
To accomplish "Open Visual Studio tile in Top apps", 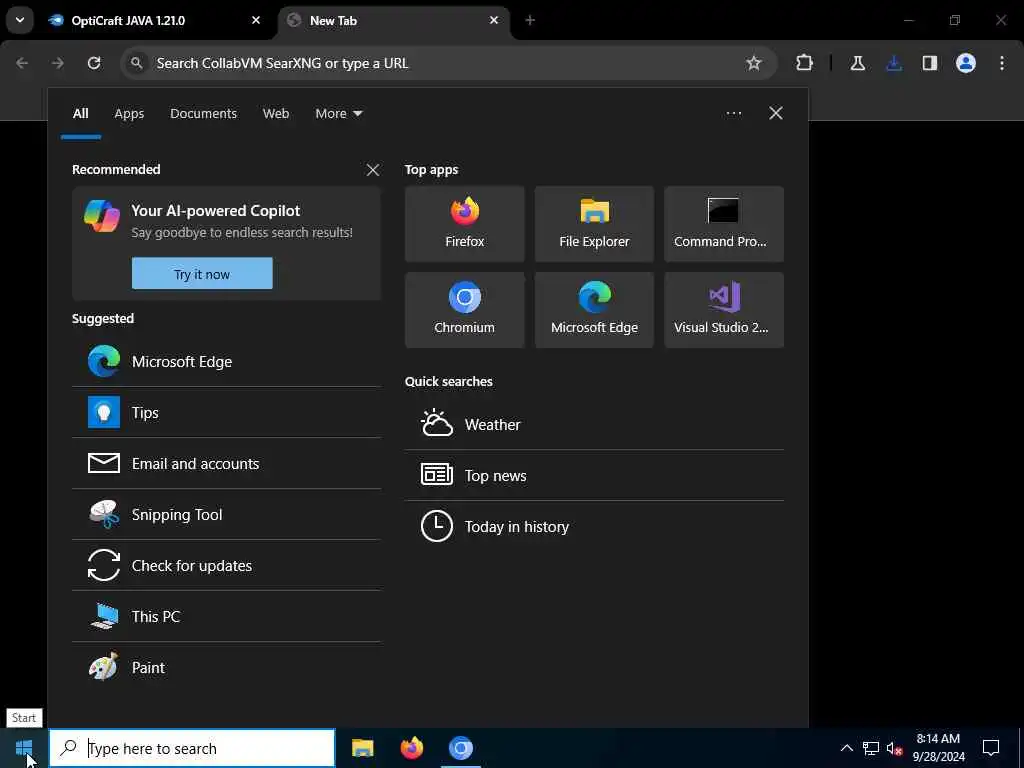I will click(x=724, y=310).
